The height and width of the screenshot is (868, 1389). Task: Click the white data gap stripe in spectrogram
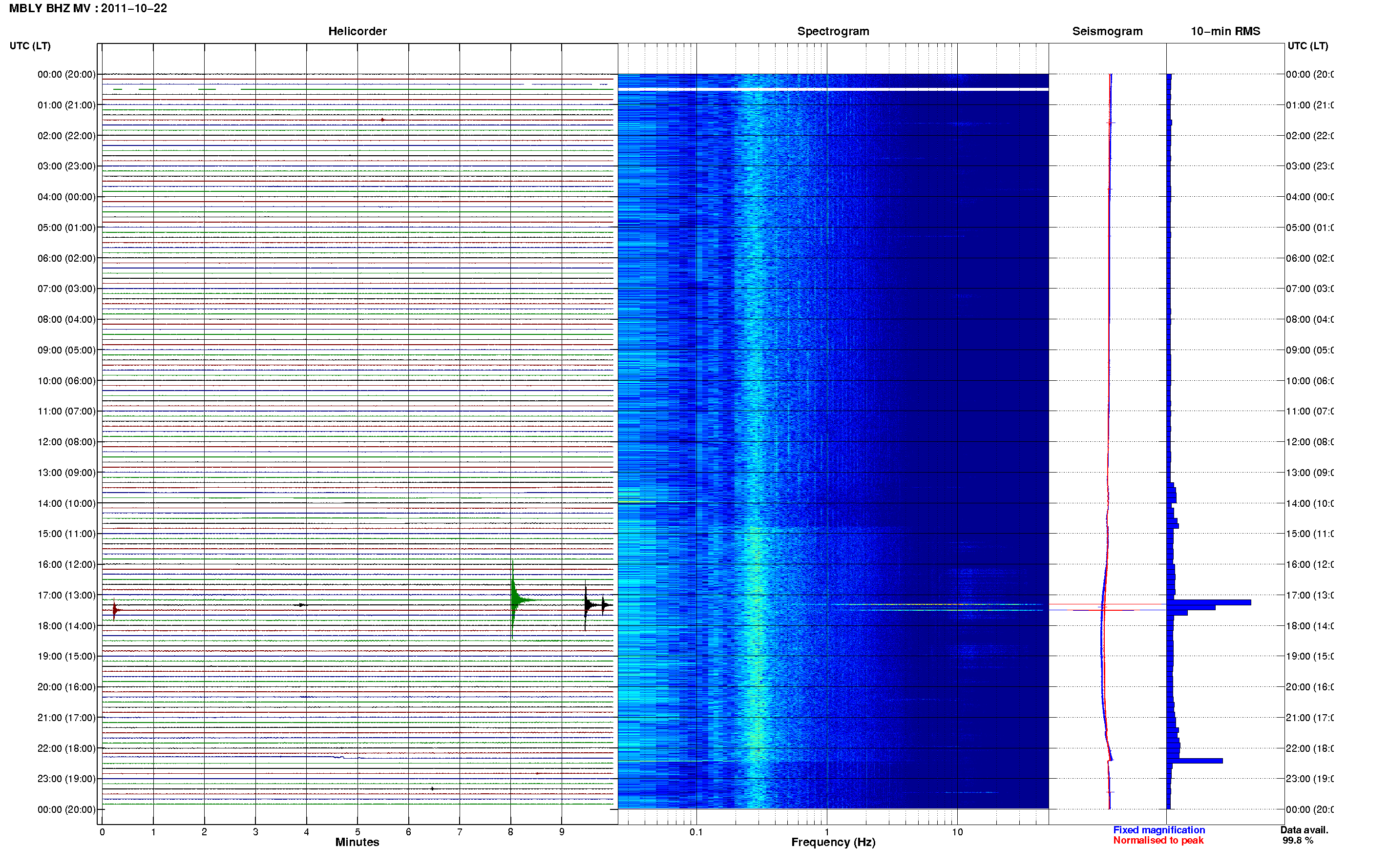(833, 89)
